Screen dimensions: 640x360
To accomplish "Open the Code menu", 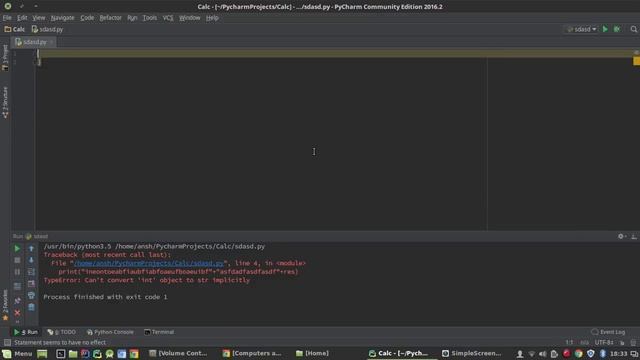I will coord(87,18).
